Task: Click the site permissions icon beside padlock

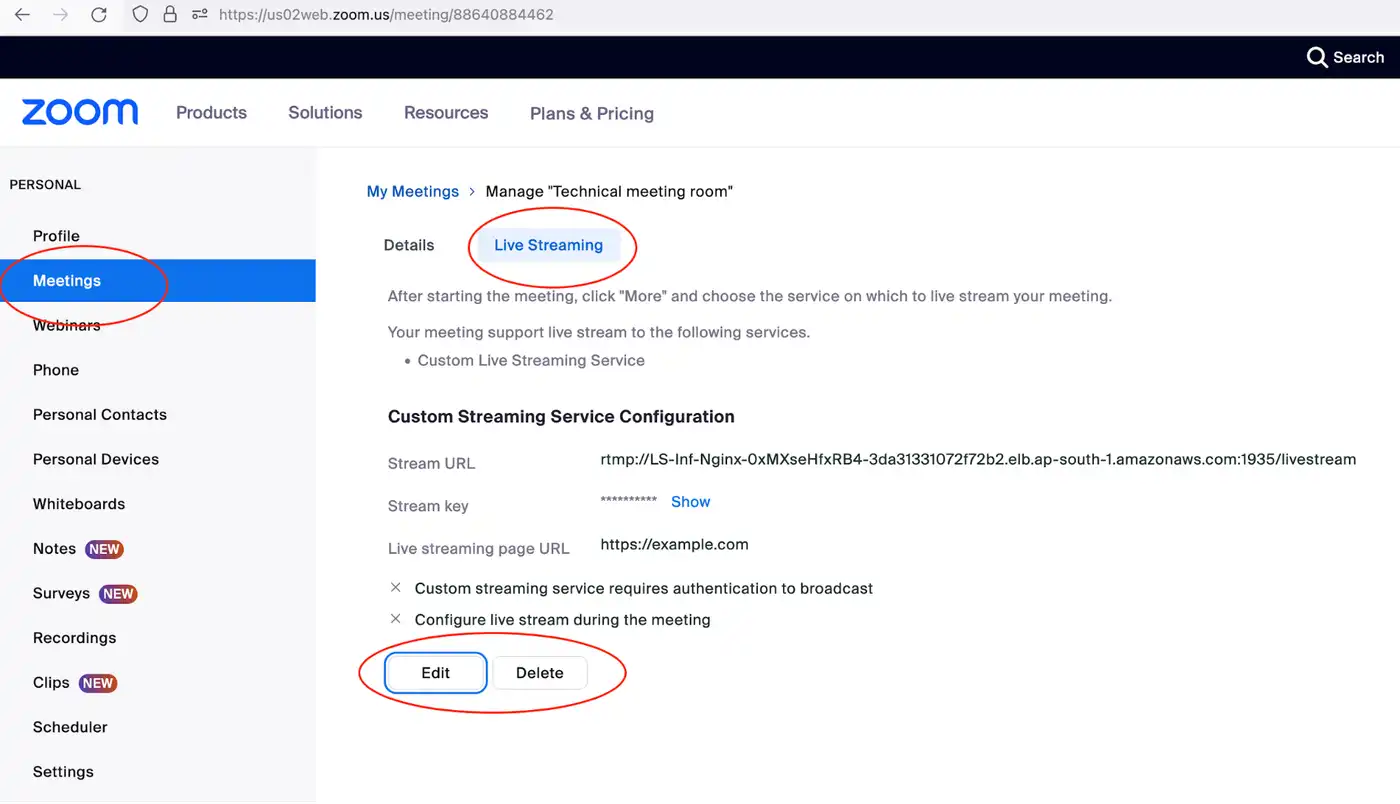Action: (x=199, y=15)
